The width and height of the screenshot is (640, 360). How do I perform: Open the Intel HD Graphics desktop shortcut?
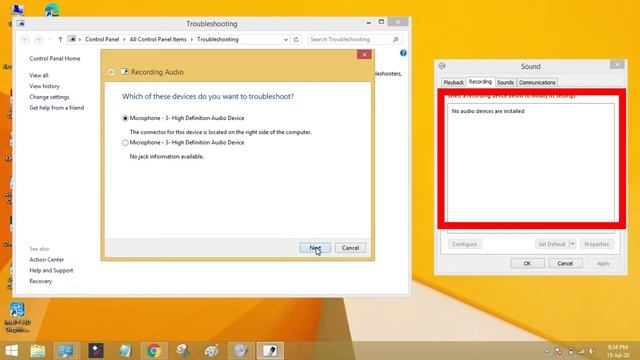tap(17, 317)
